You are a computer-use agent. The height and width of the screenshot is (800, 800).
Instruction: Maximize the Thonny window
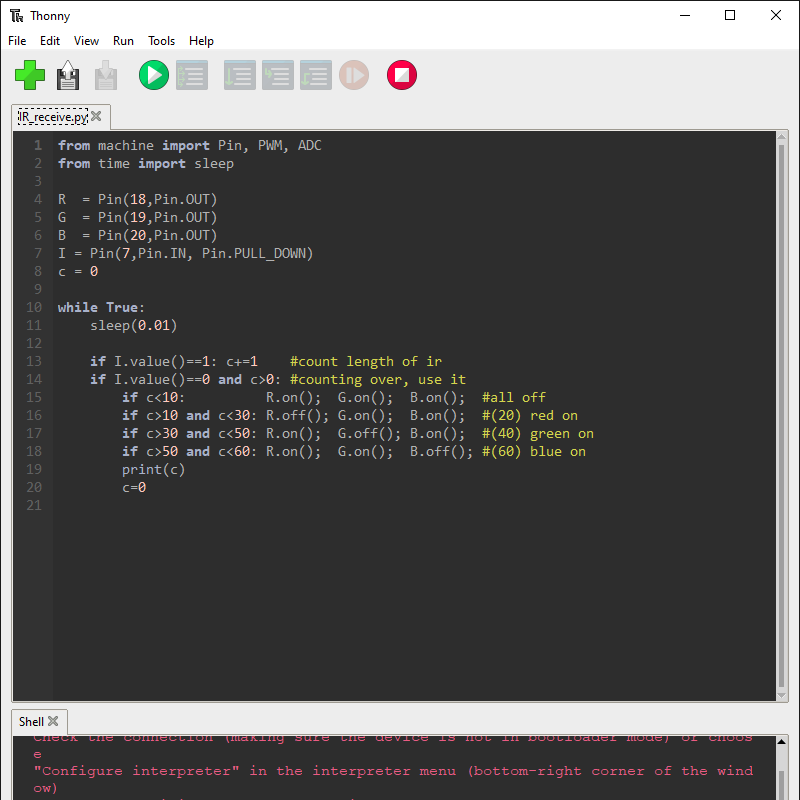tap(730, 16)
